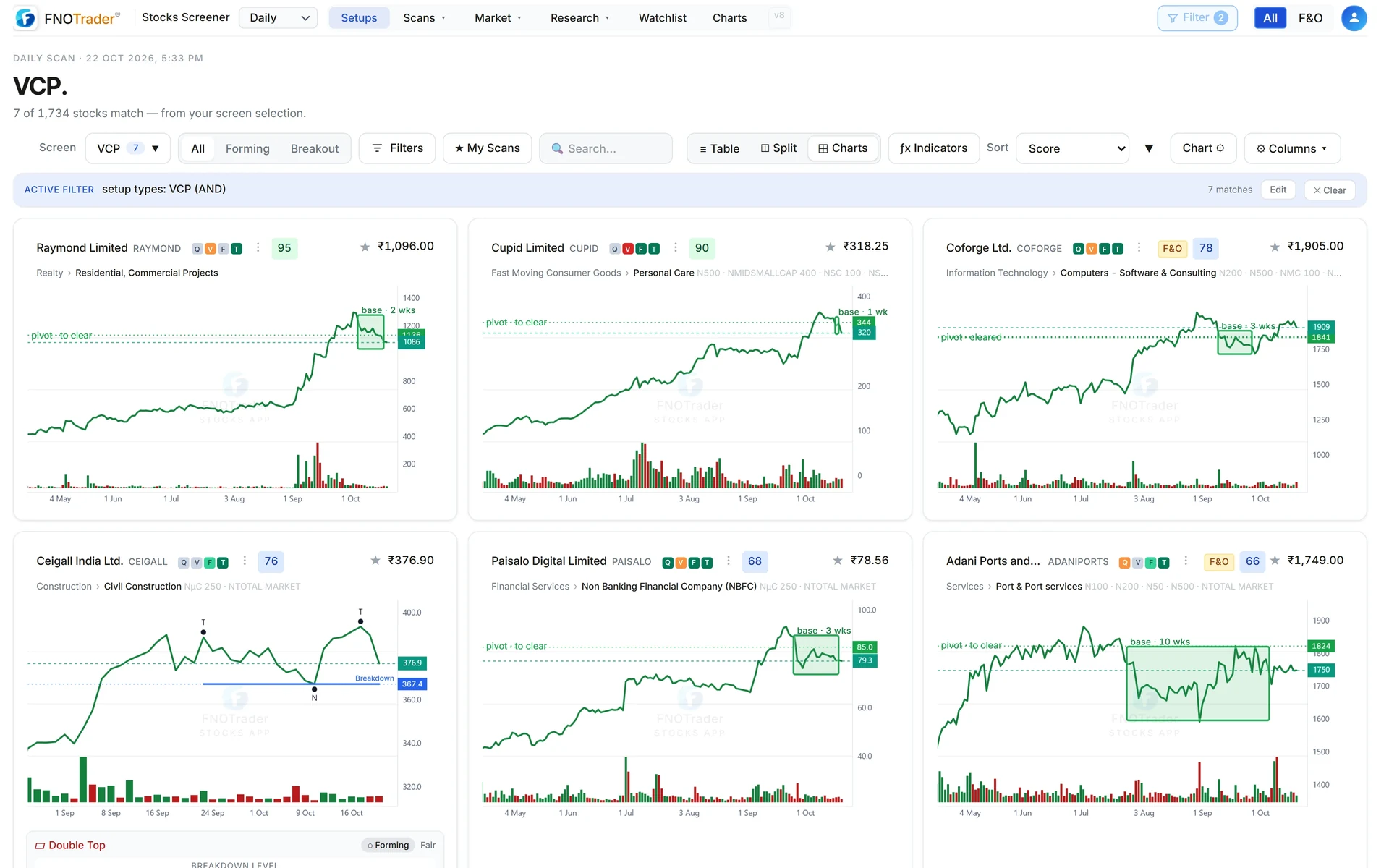Click Raymond's orange V badge icon
The width and height of the screenshot is (1389, 868).
tap(210, 249)
